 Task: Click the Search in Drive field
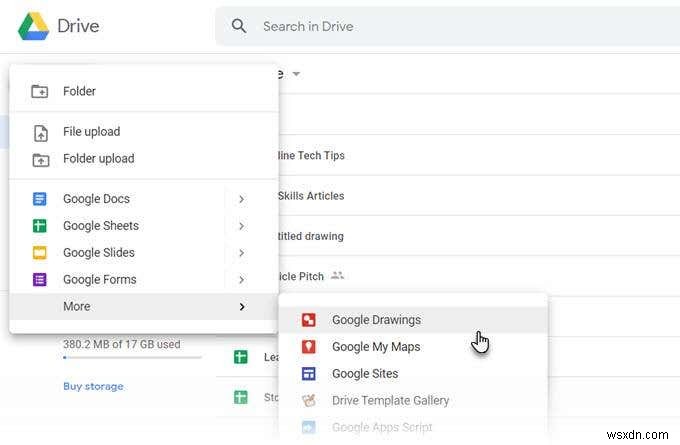click(x=448, y=26)
